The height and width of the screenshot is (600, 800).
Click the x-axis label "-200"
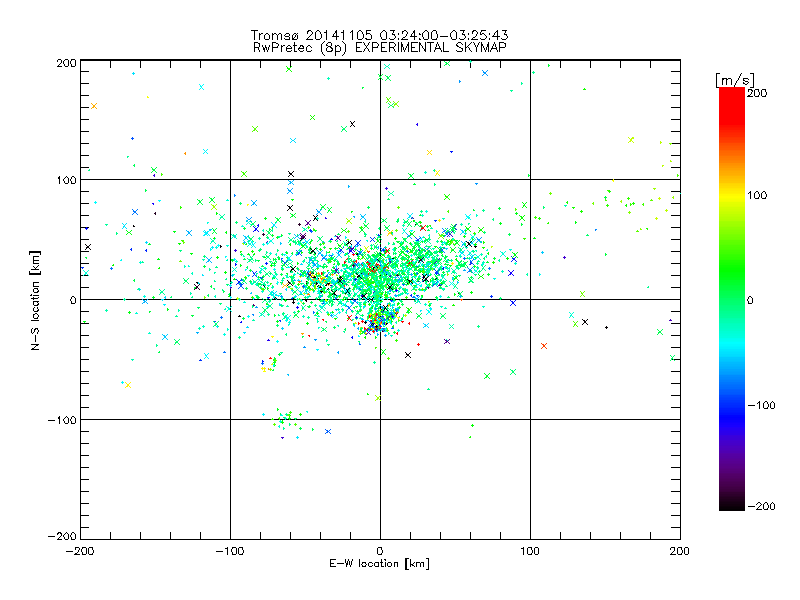pos(80,551)
